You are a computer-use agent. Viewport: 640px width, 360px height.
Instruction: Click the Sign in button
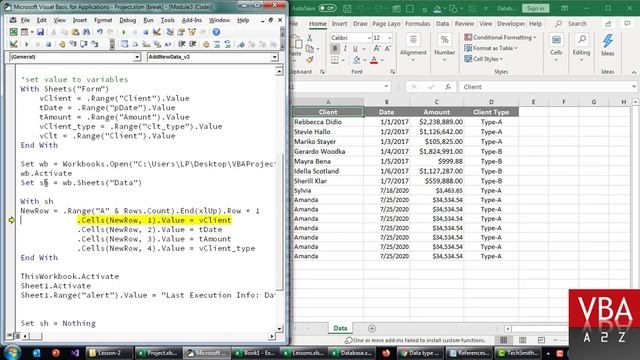pyautogui.click(x=536, y=8)
